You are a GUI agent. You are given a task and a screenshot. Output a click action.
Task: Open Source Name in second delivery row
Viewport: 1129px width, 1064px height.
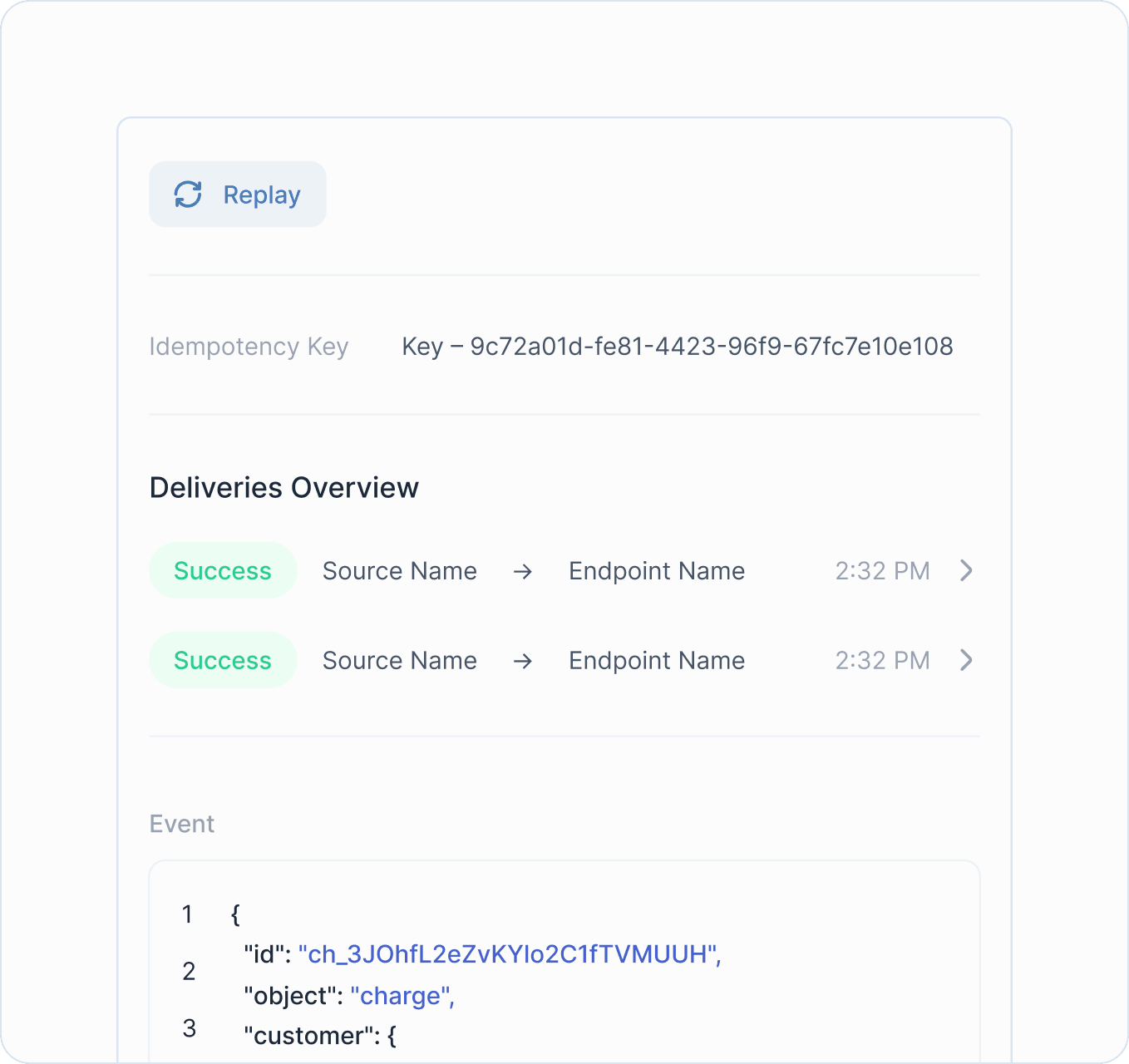[x=399, y=660]
